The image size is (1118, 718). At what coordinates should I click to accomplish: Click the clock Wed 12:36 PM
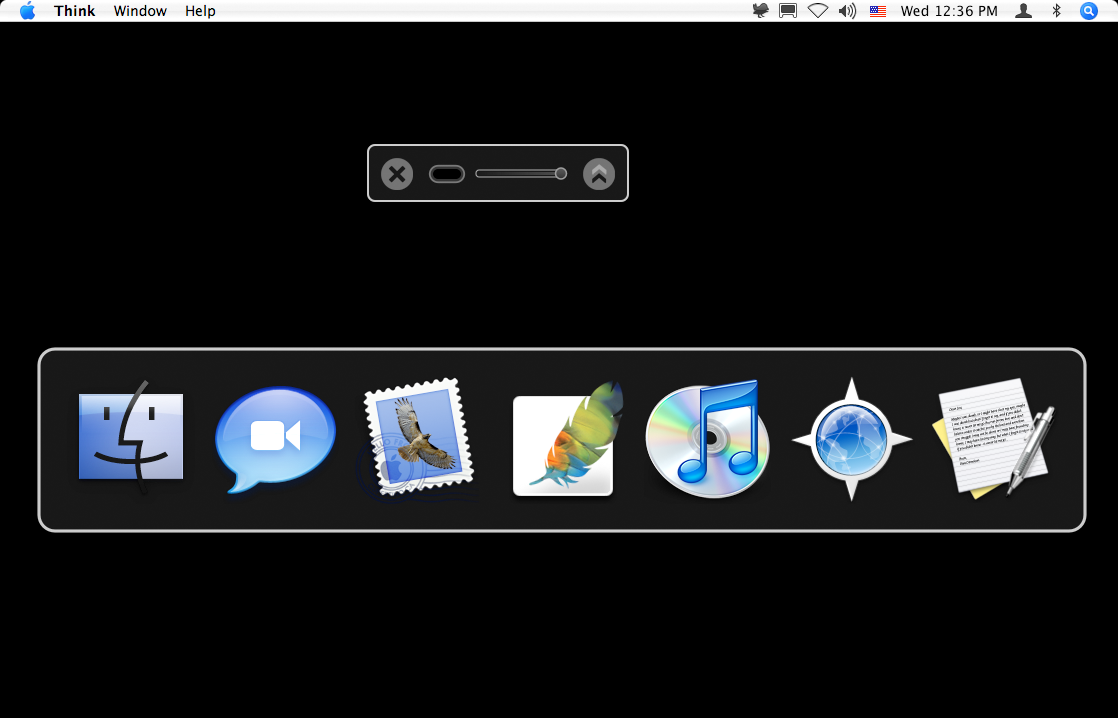[949, 11]
